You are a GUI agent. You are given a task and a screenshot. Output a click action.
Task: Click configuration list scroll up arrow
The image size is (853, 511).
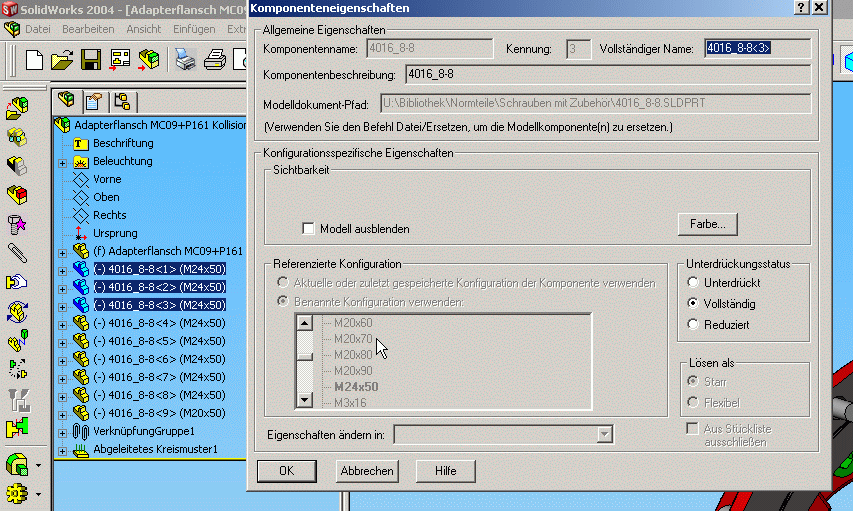click(x=305, y=323)
